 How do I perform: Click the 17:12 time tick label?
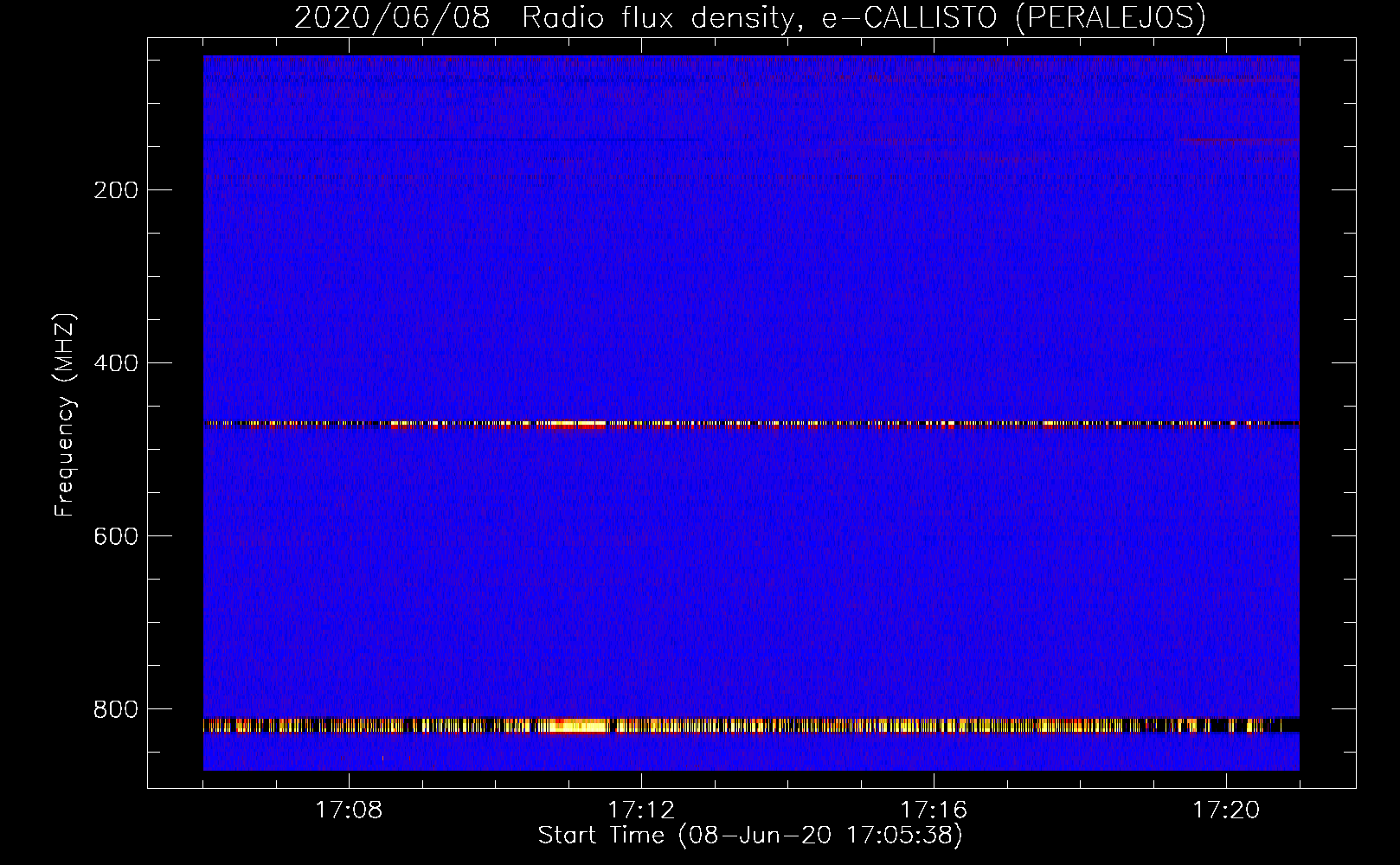pyautogui.click(x=641, y=811)
